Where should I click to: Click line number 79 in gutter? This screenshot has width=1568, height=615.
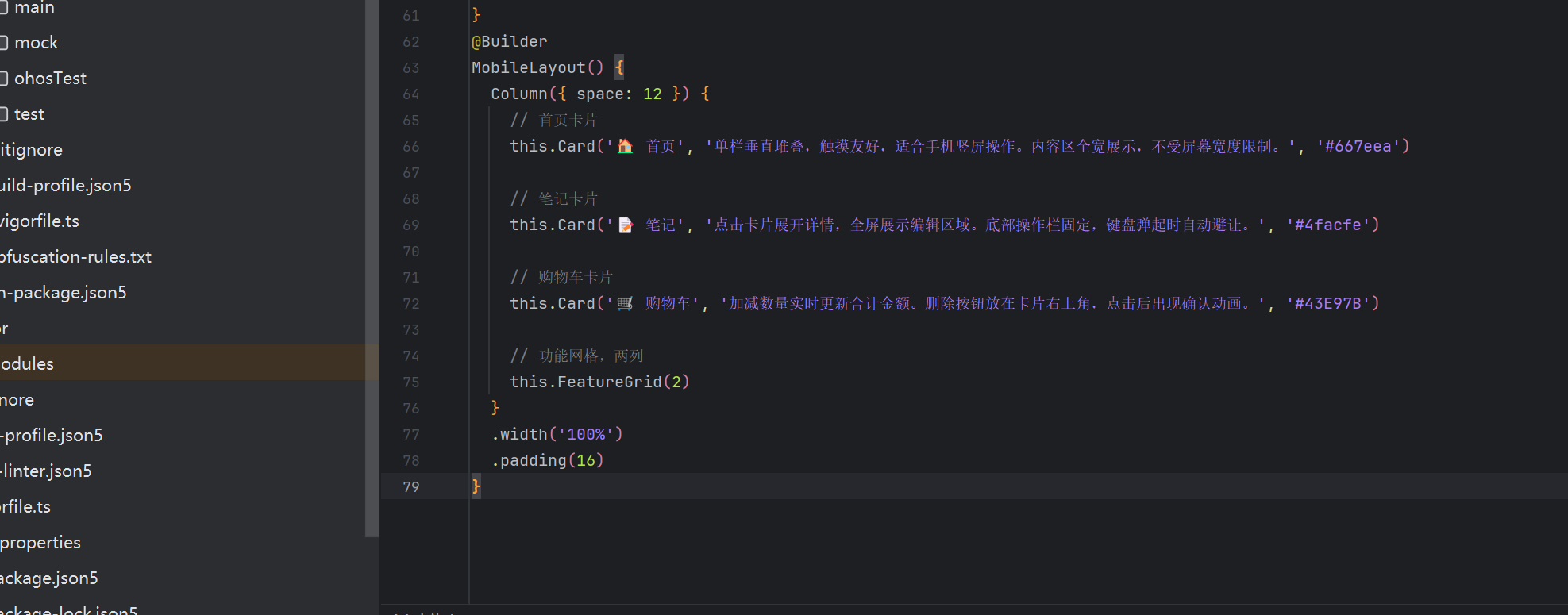pyautogui.click(x=410, y=486)
